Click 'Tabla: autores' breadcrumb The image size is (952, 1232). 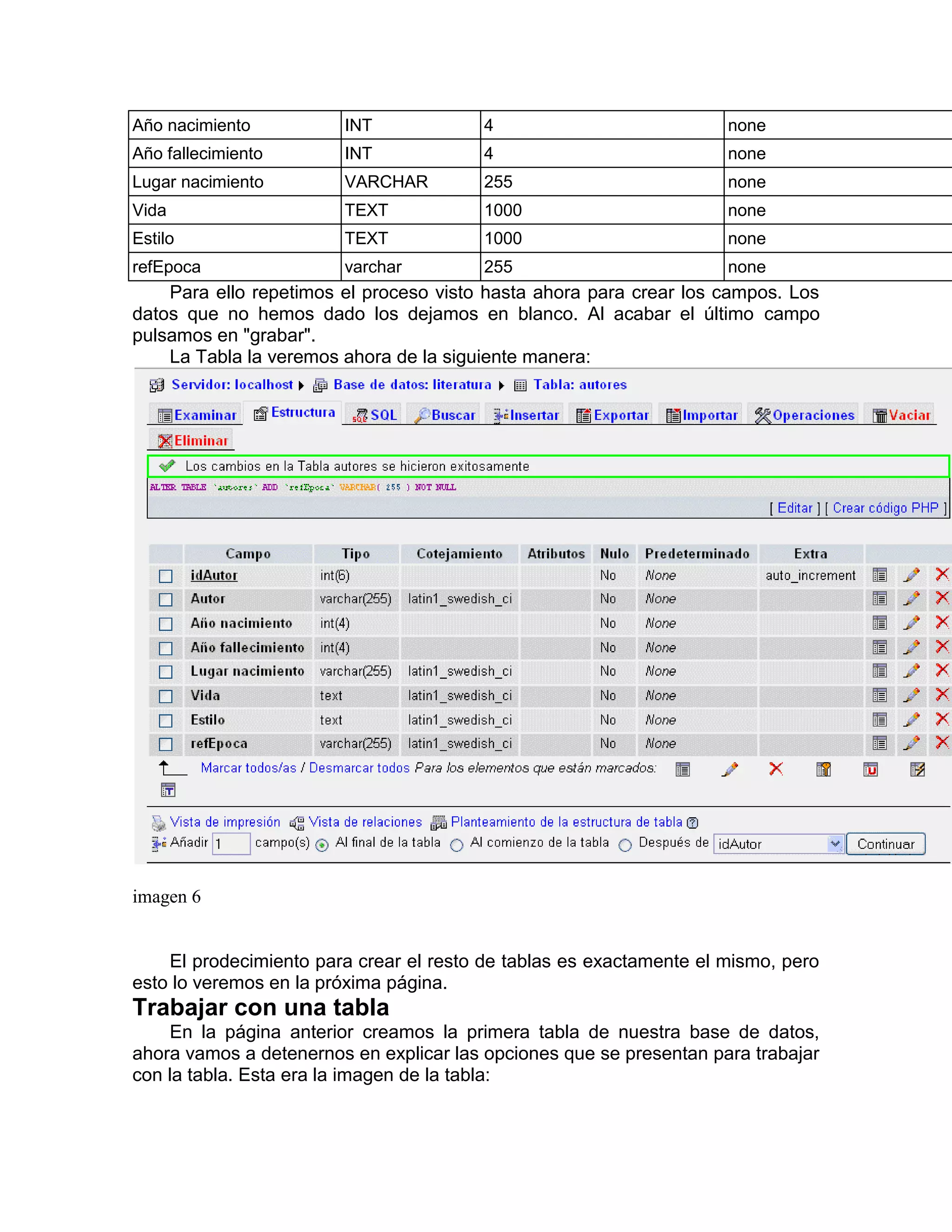[580, 384]
